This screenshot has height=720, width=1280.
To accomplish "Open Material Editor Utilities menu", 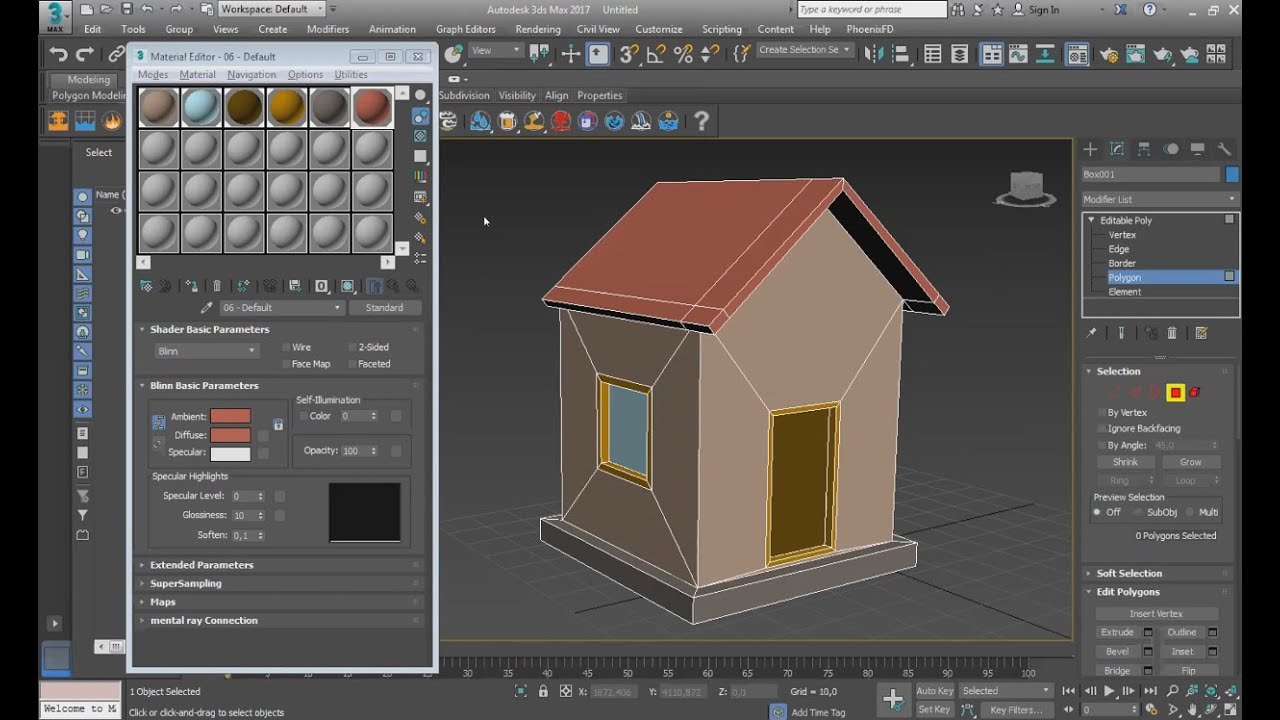I will click(351, 75).
